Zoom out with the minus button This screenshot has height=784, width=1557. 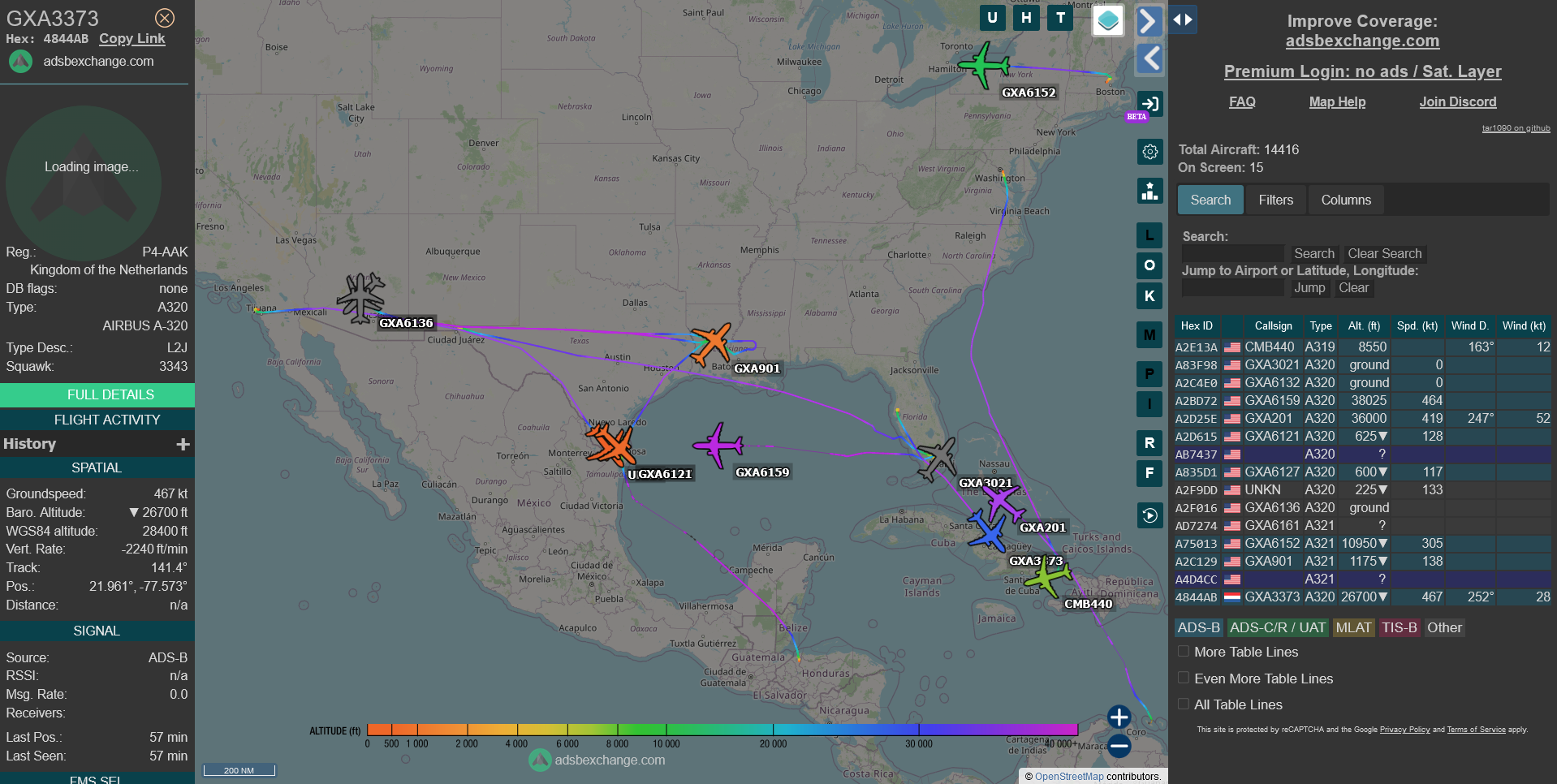[x=1119, y=746]
